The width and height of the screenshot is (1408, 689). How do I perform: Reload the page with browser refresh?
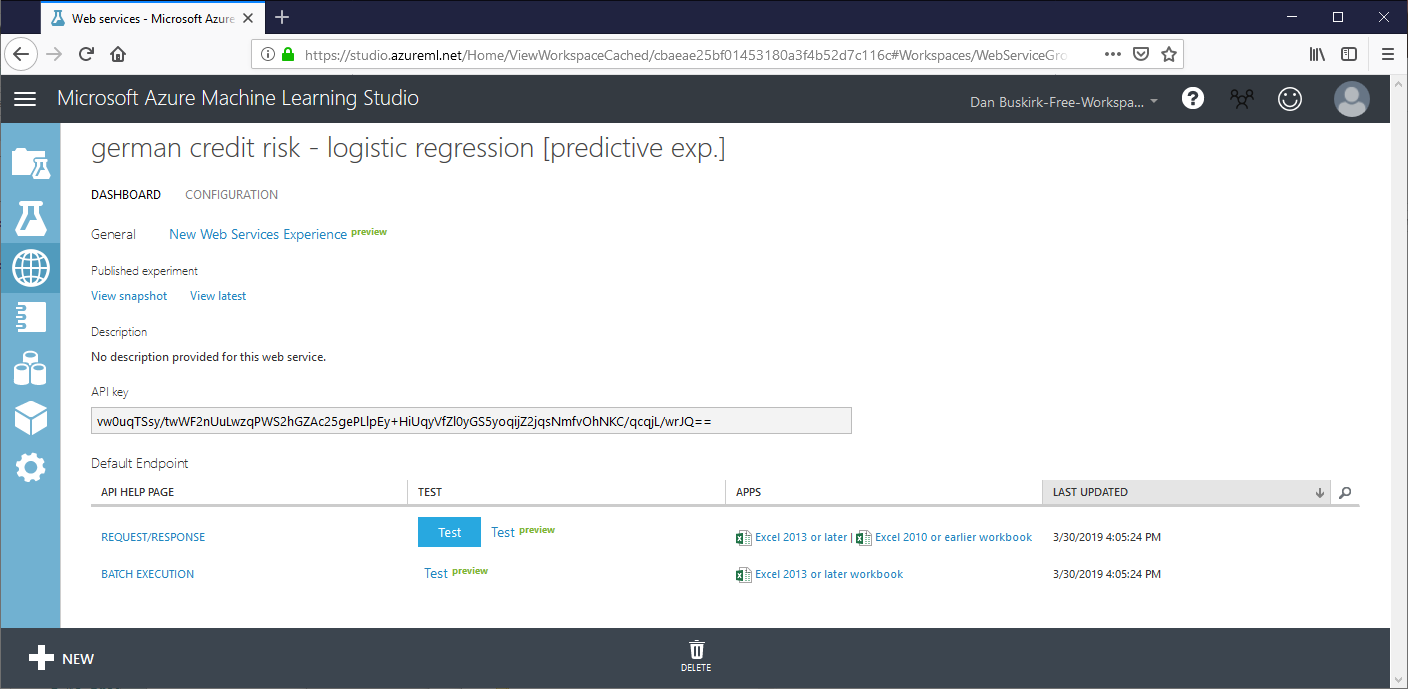coord(86,54)
